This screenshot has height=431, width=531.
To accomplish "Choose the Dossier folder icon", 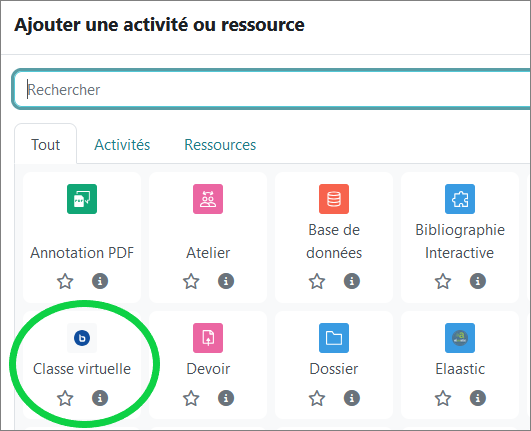I will 334,338.
